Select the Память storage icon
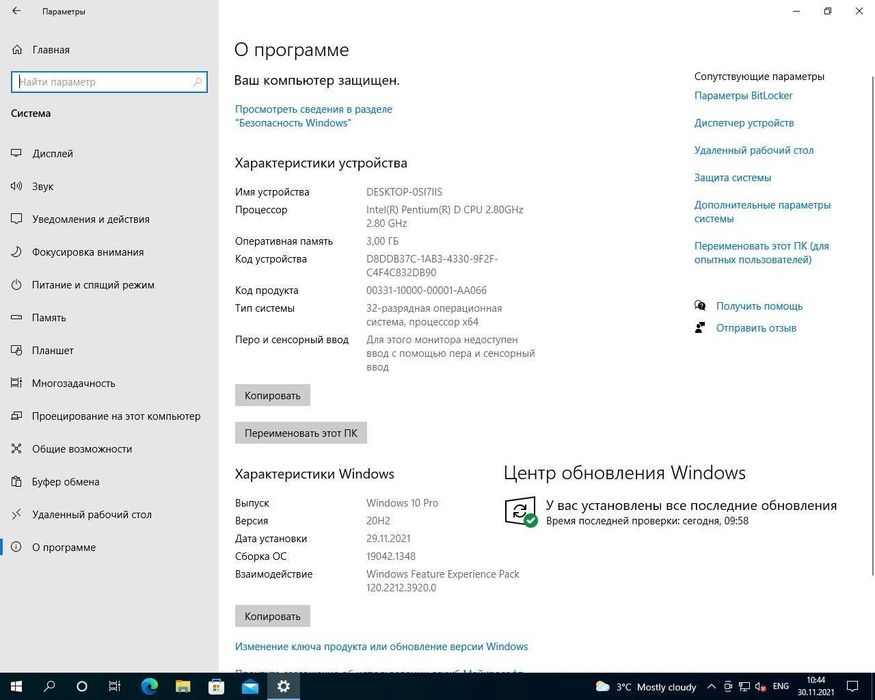The image size is (875, 700). click(17, 317)
